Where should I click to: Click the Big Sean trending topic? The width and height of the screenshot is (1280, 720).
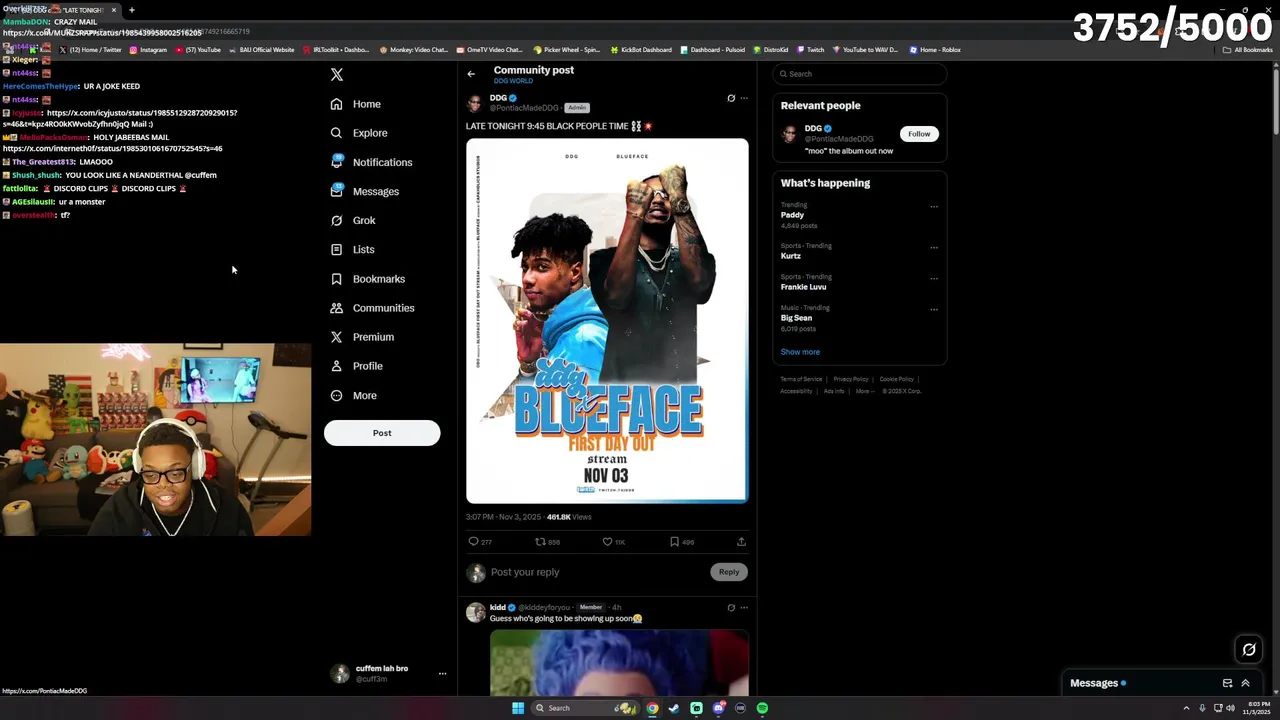[796, 318]
